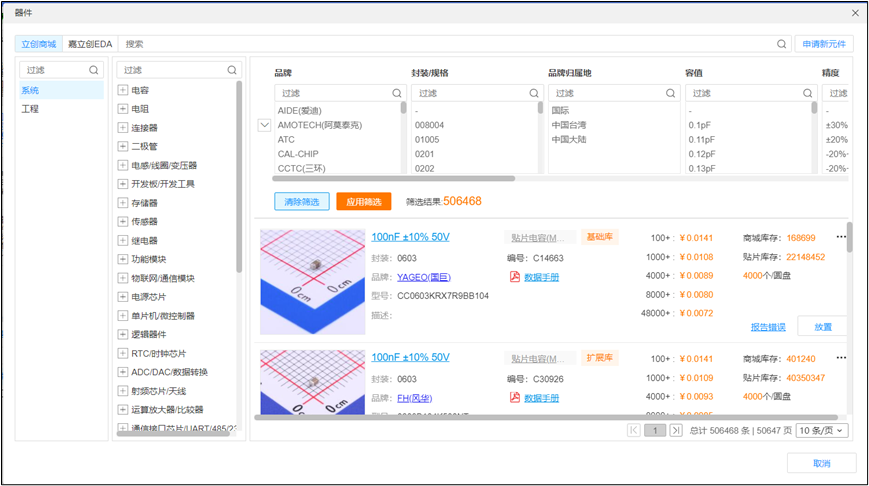The width and height of the screenshot is (869, 486).
Task: Switch to 嘉立创EDA tab
Action: (x=90, y=44)
